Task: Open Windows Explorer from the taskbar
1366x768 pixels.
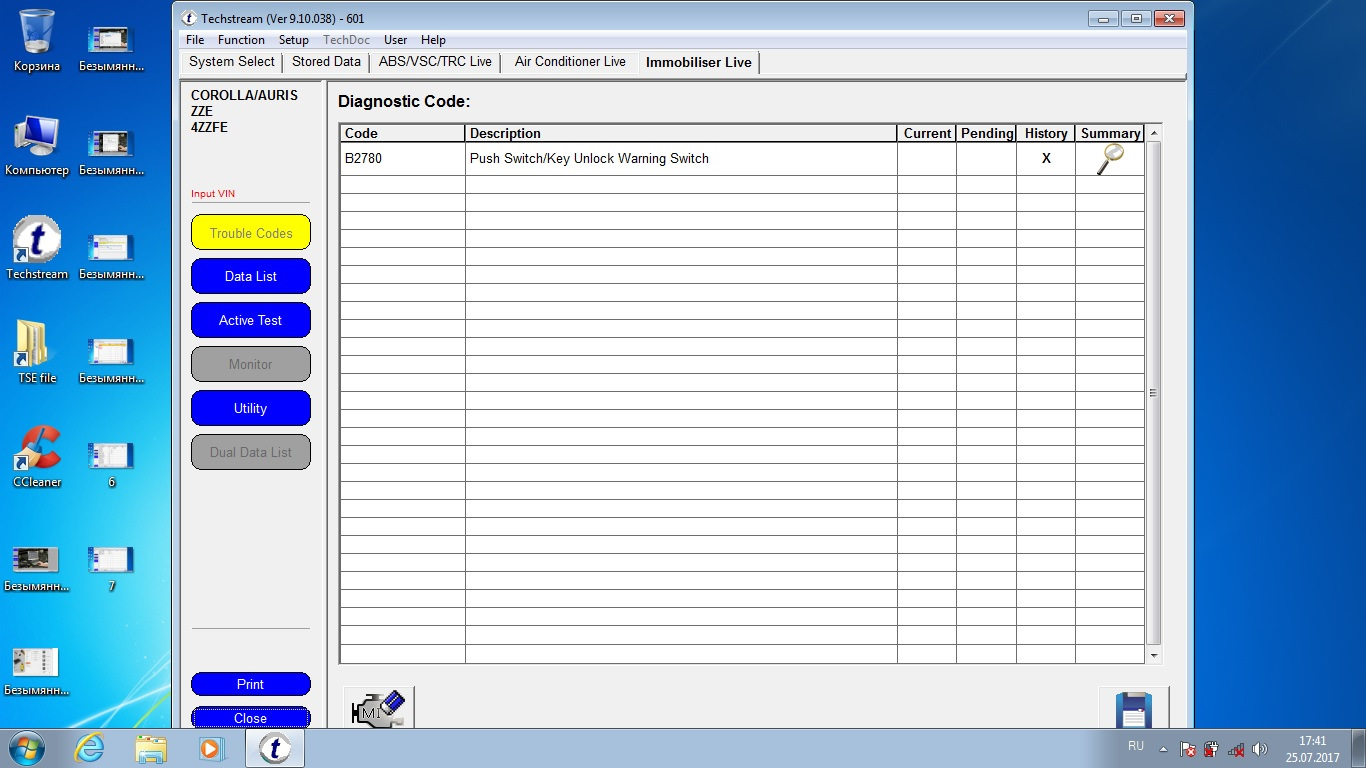Action: (x=151, y=748)
